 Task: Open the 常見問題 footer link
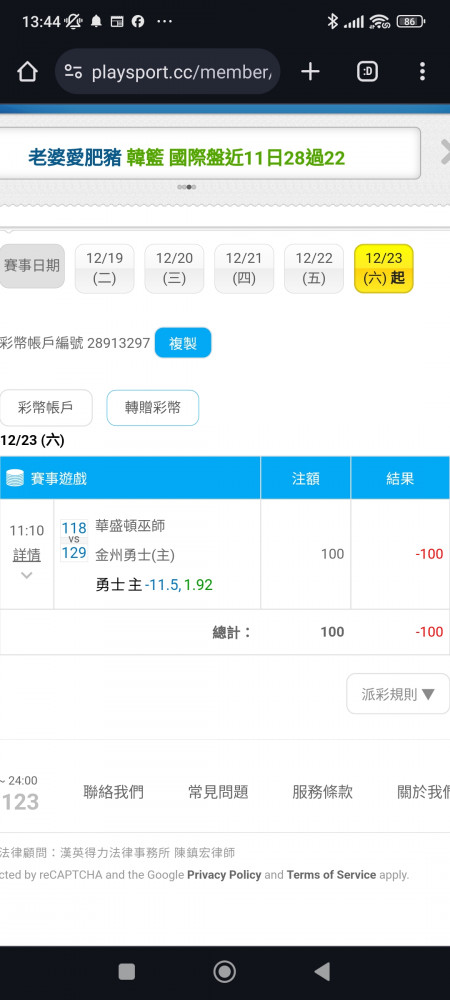tap(218, 792)
